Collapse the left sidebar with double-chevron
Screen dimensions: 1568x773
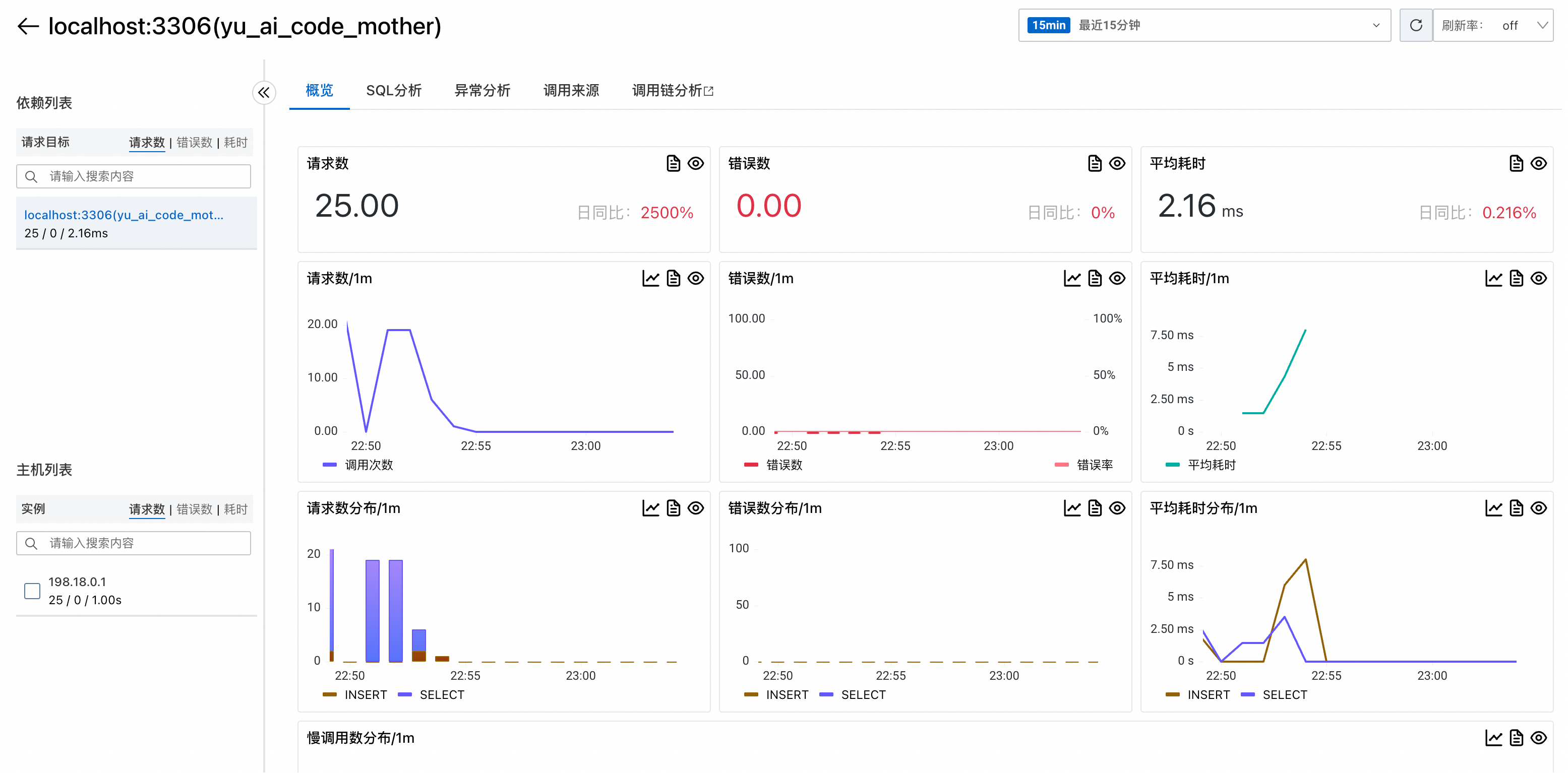point(264,92)
